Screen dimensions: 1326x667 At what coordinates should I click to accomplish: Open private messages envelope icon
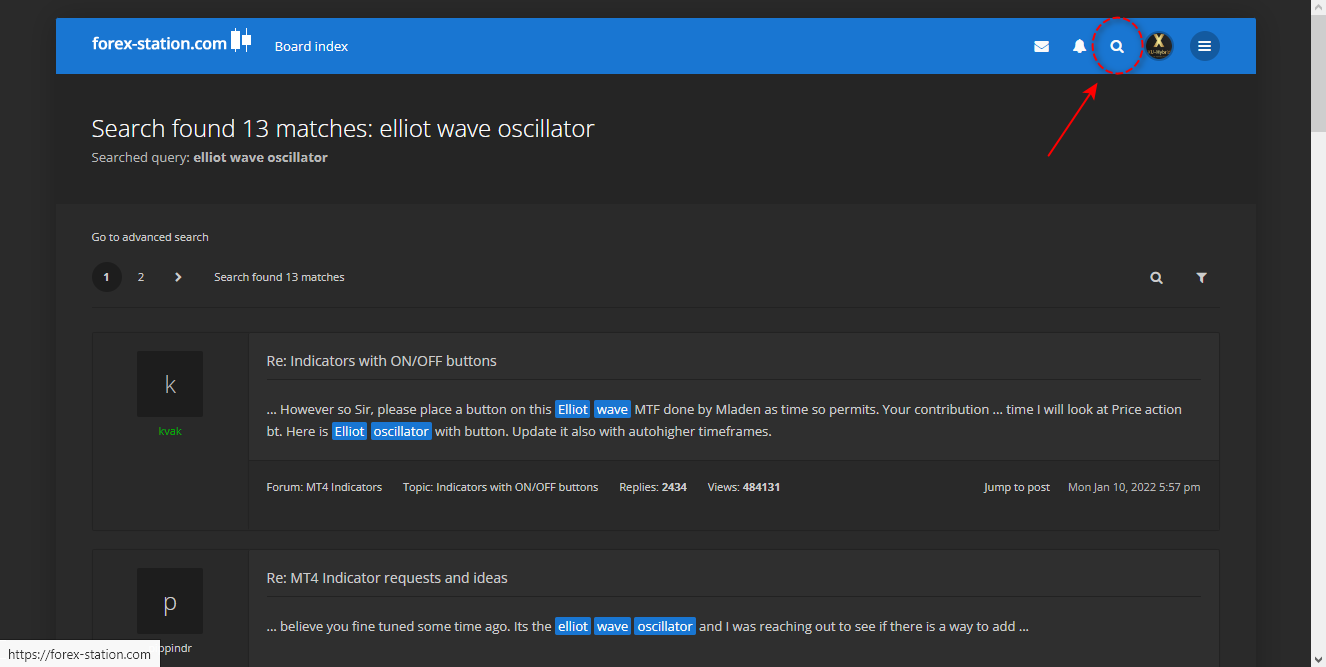click(x=1041, y=46)
